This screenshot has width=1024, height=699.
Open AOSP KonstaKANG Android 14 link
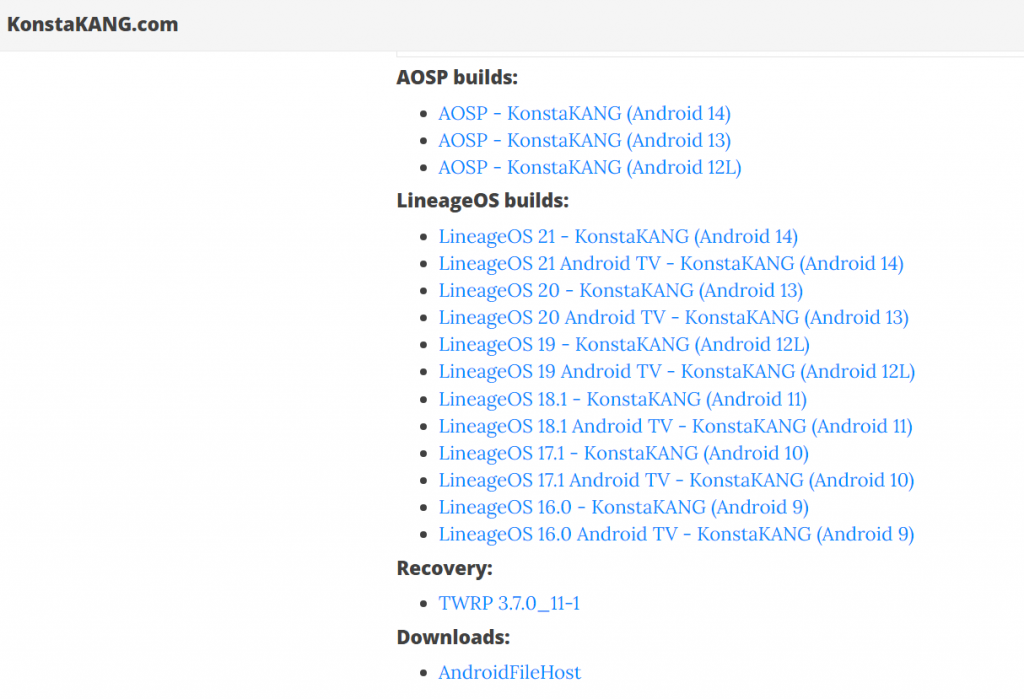coord(584,113)
